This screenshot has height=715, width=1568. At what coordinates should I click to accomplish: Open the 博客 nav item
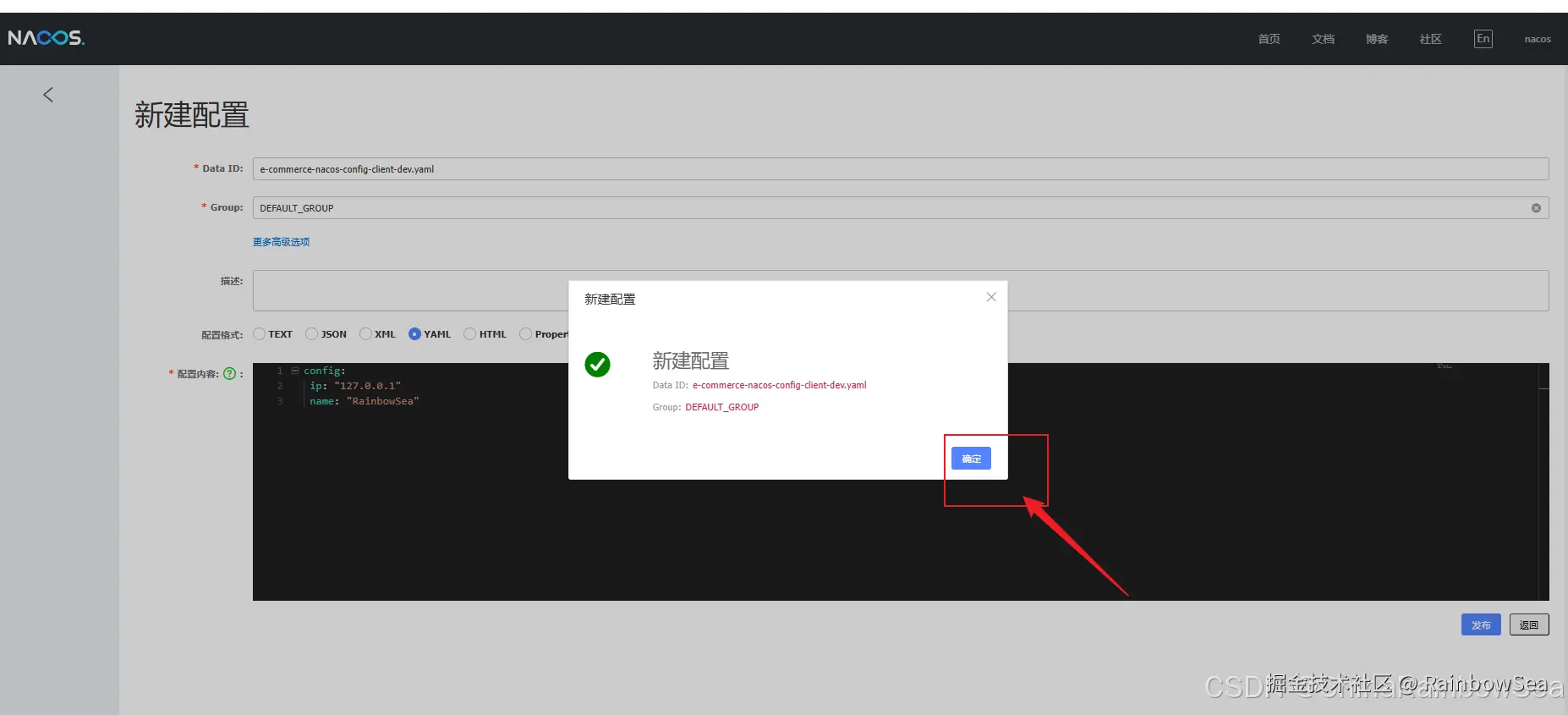[x=1377, y=39]
